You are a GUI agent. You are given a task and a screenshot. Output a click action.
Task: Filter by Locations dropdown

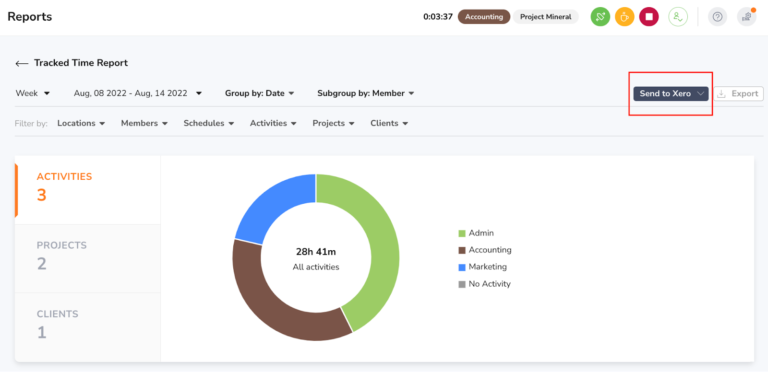(81, 123)
